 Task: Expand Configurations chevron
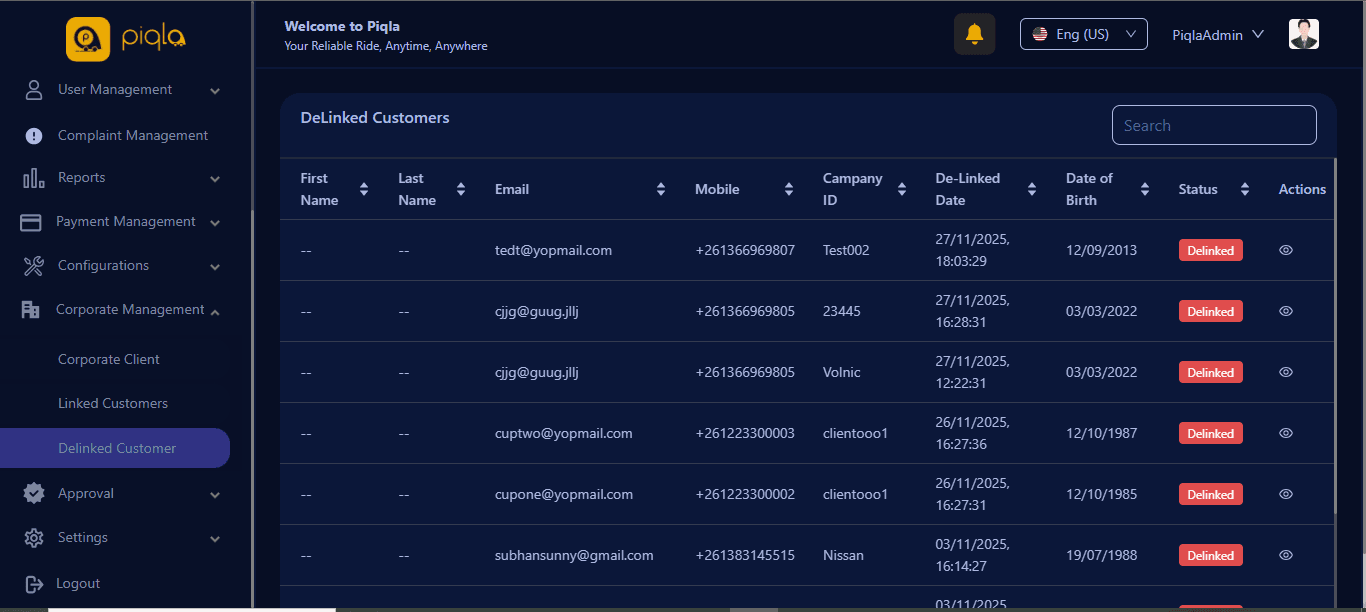coord(215,267)
